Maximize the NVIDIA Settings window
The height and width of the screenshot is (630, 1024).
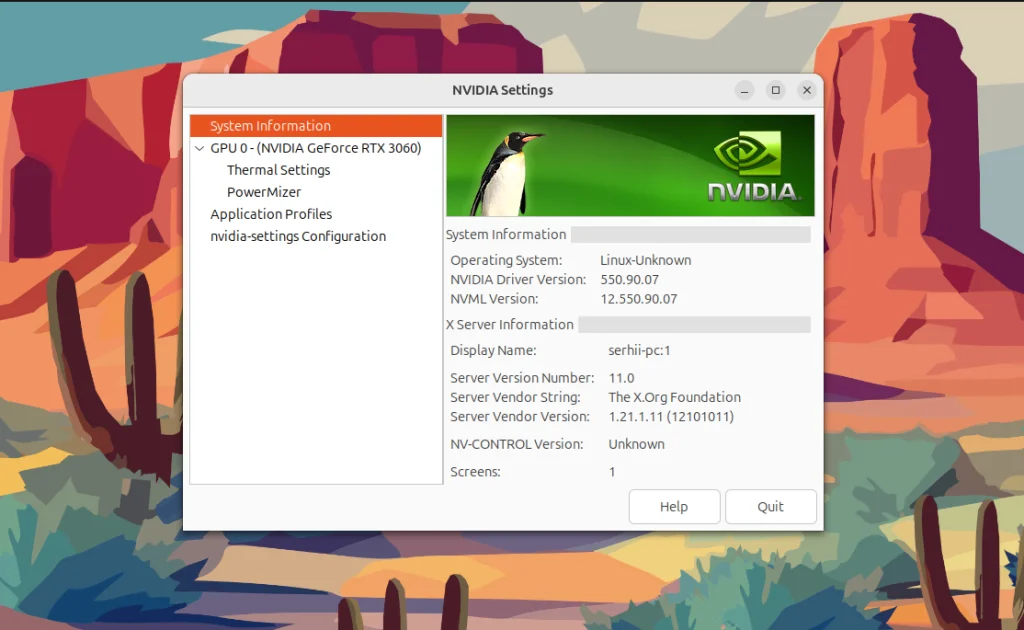pyautogui.click(x=776, y=90)
